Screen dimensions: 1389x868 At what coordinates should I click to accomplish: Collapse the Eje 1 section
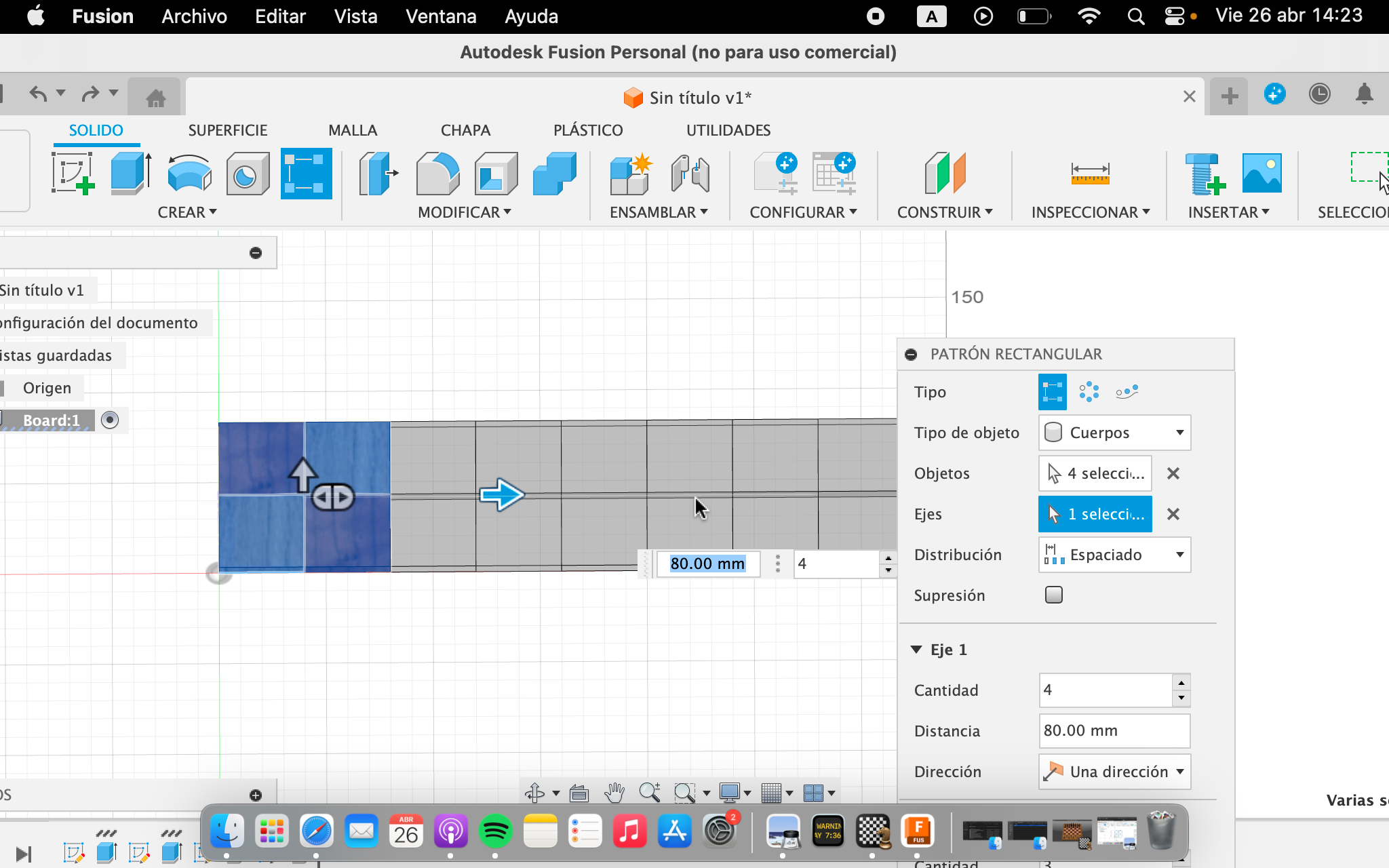tap(916, 650)
